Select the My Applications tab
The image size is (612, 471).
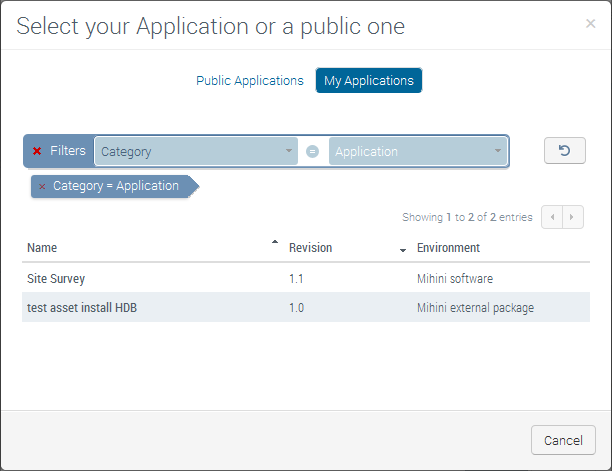368,81
